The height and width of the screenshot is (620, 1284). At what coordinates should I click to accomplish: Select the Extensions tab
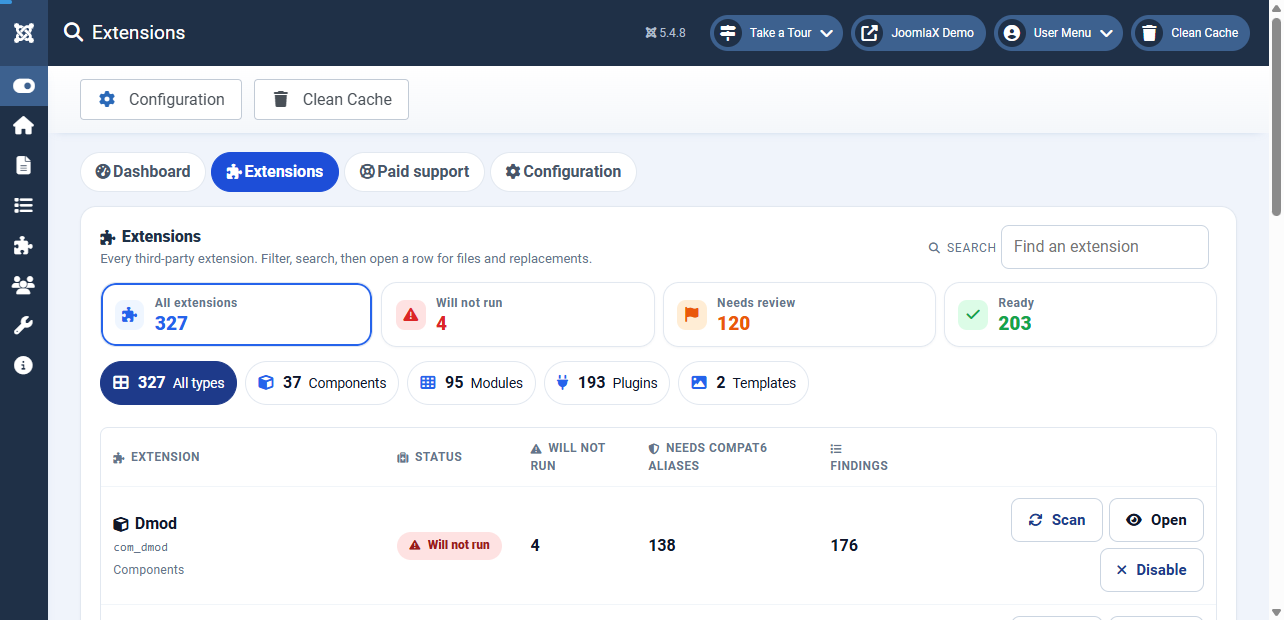pos(275,172)
